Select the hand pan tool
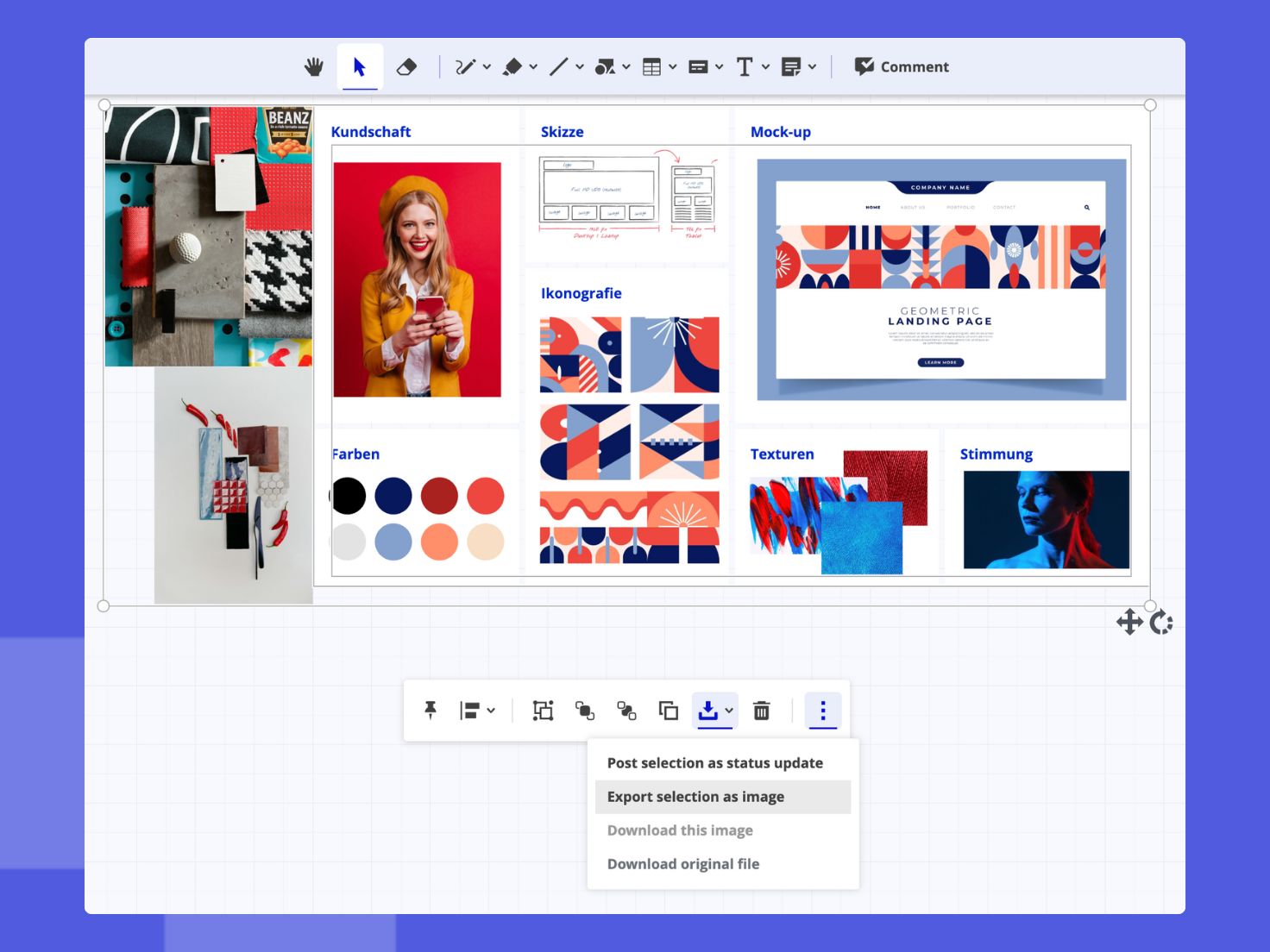 (x=314, y=67)
